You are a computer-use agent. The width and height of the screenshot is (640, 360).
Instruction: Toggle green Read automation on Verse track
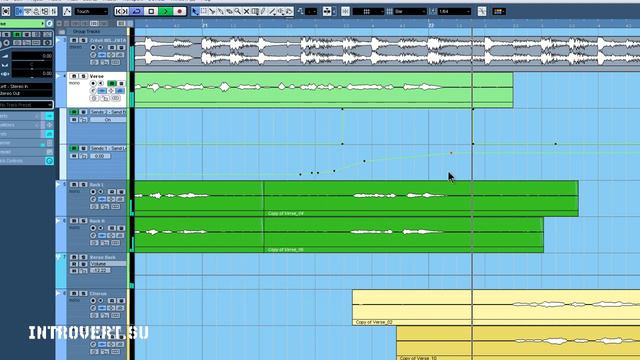[111, 83]
